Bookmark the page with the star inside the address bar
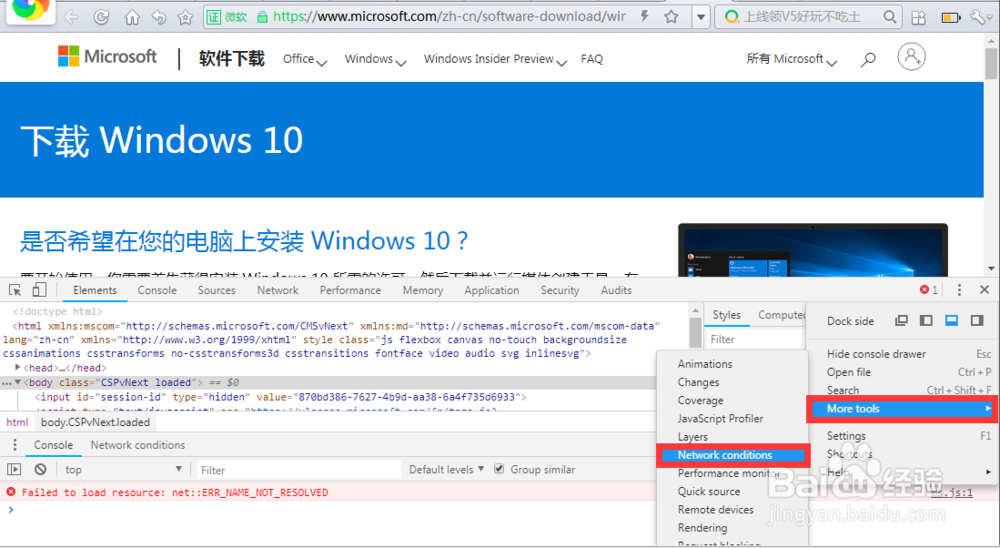The height and width of the screenshot is (548, 1000). 671,17
